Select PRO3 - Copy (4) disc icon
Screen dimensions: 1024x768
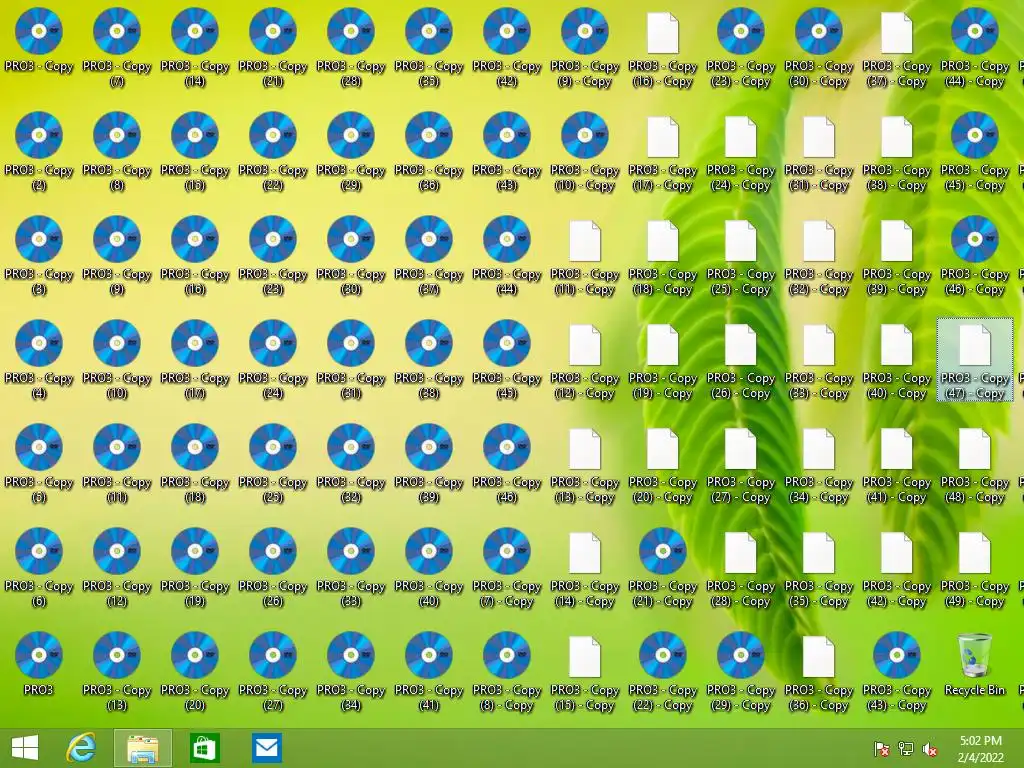39,343
